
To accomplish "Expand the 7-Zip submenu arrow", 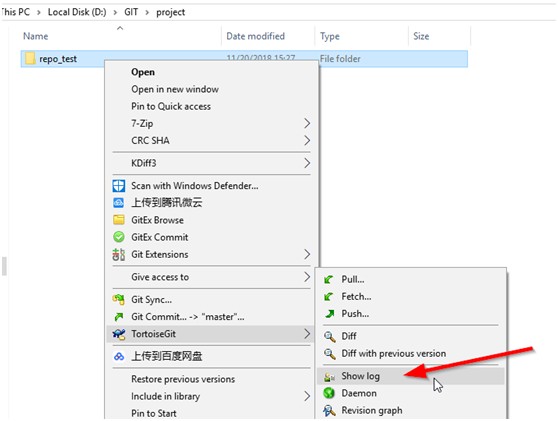I will 307,123.
